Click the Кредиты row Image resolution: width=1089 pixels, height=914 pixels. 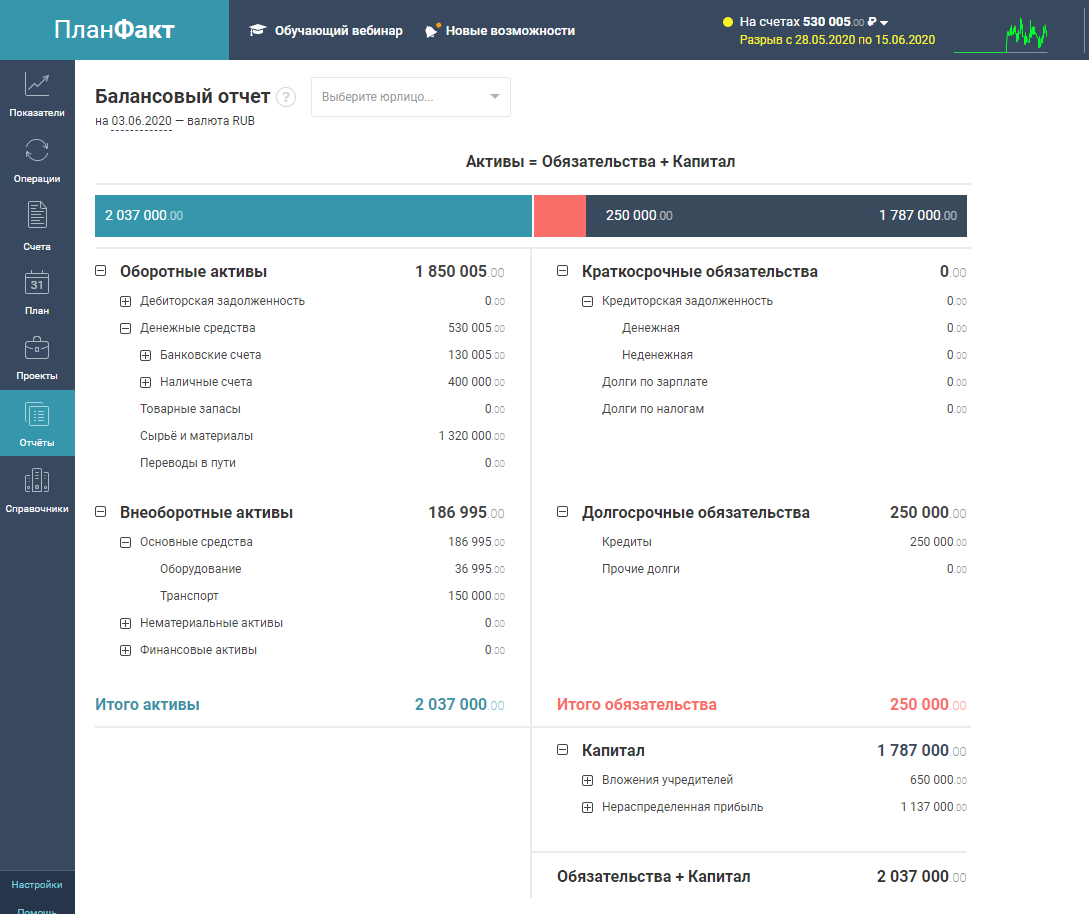(x=784, y=542)
